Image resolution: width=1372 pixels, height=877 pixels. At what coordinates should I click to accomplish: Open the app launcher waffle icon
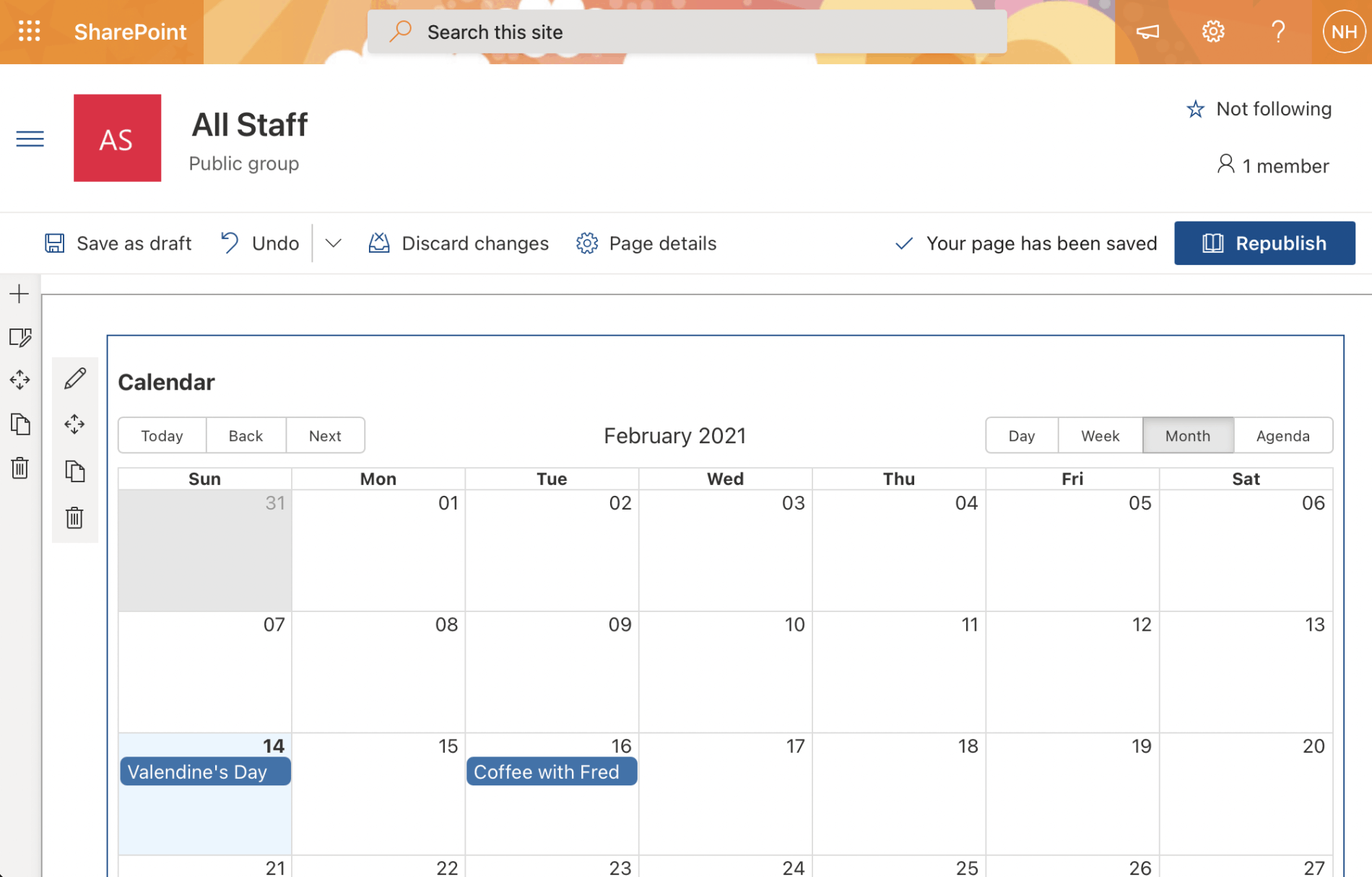coord(29,32)
